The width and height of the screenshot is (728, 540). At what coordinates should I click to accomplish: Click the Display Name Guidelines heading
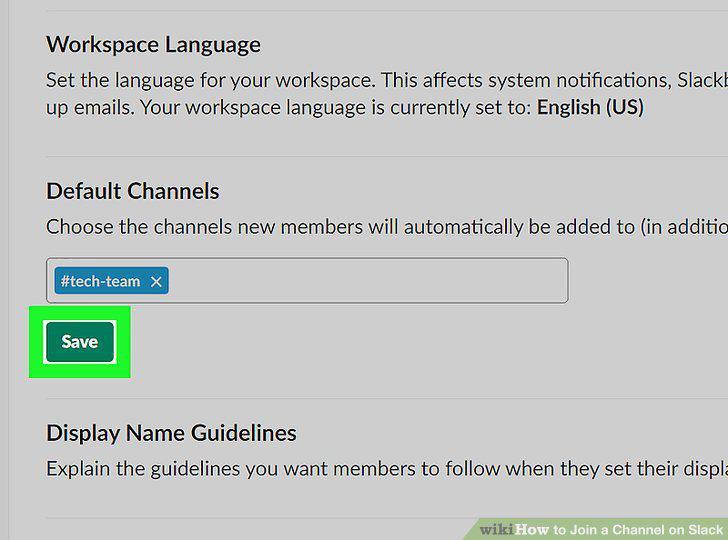click(x=171, y=433)
